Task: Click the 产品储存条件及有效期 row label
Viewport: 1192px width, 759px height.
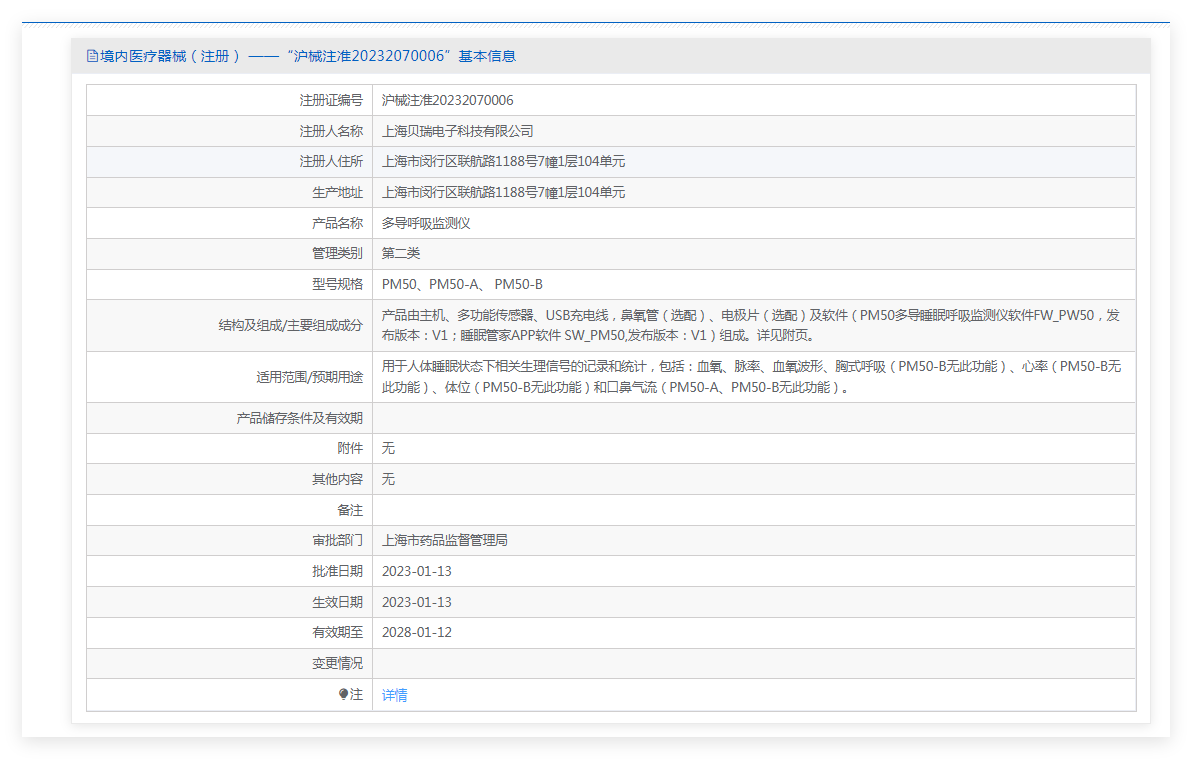Action: [299, 418]
